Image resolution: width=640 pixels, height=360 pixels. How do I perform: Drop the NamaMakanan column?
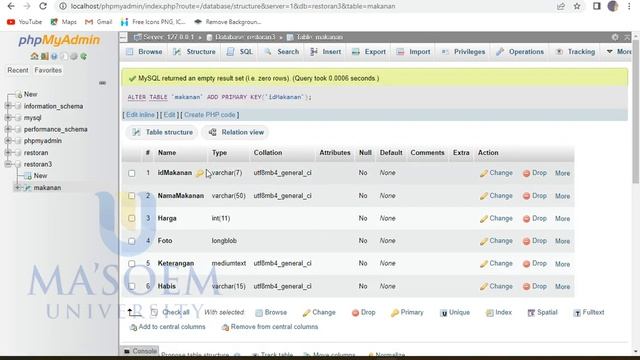pyautogui.click(x=535, y=196)
